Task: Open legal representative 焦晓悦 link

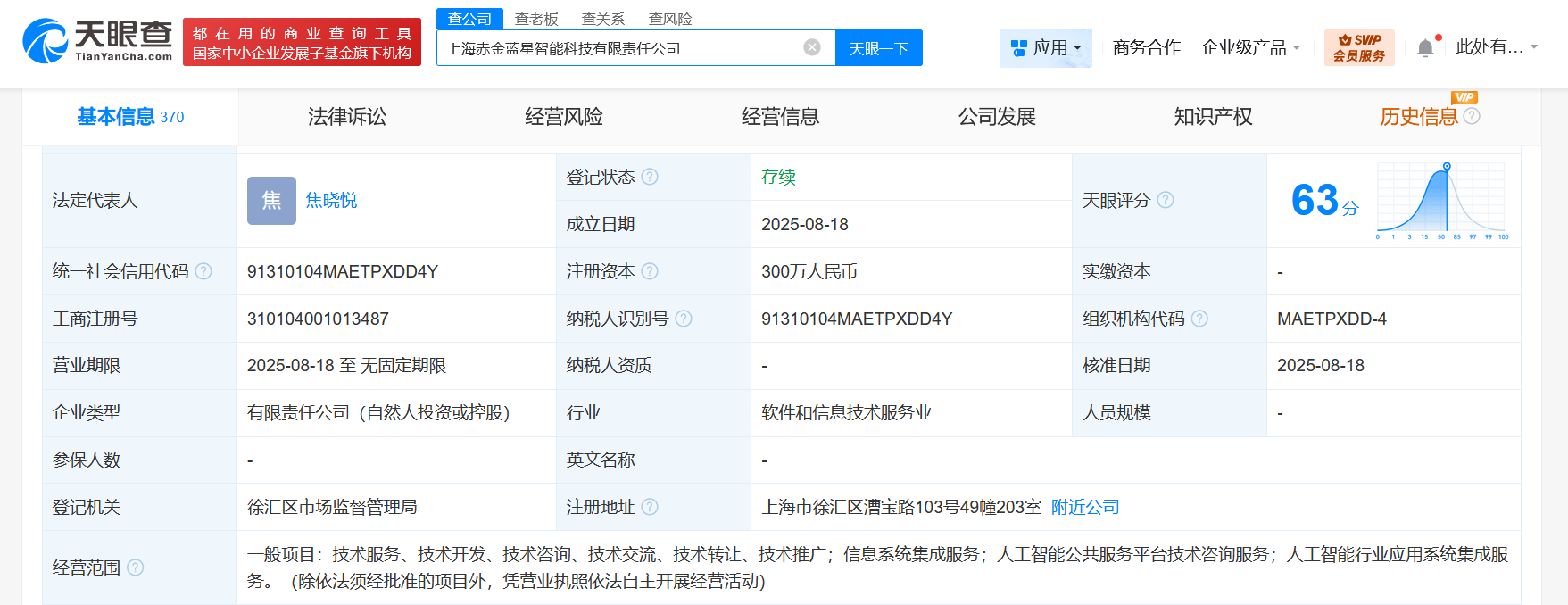Action: pos(331,200)
